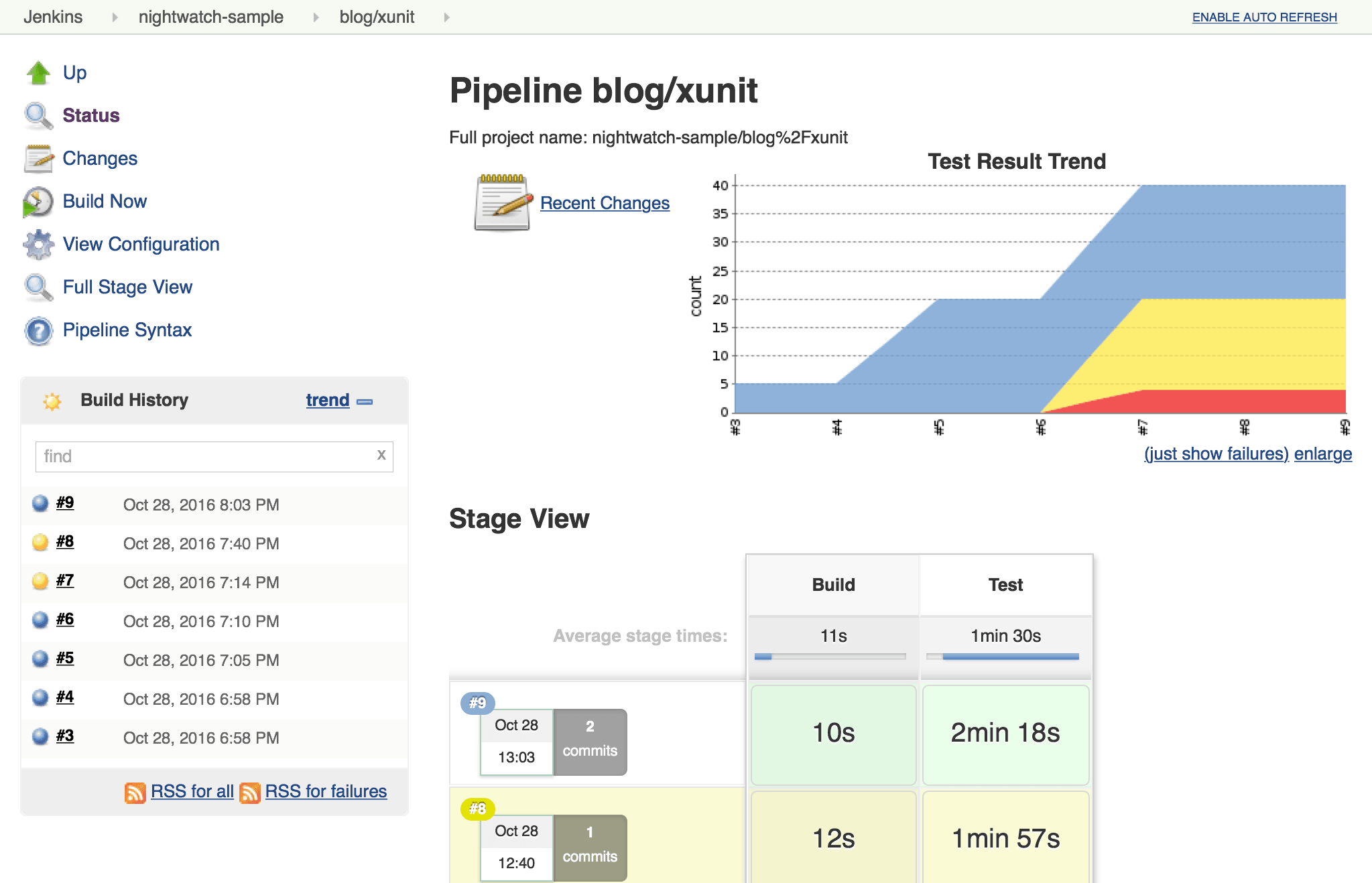Click the yellow status ball for build #8
Viewport: 1372px width, 883px height.
[x=40, y=542]
